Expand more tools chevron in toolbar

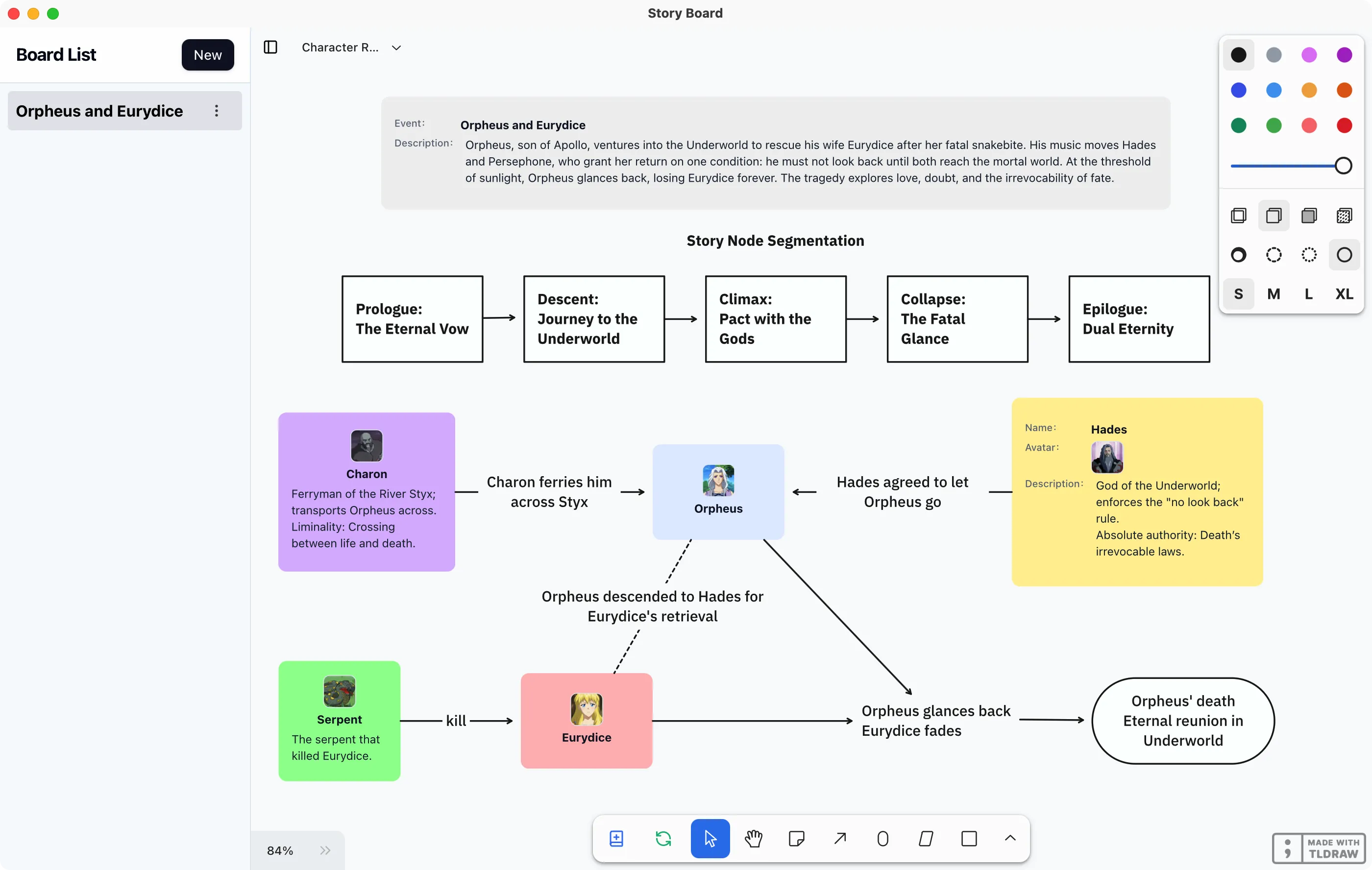coord(1009,838)
